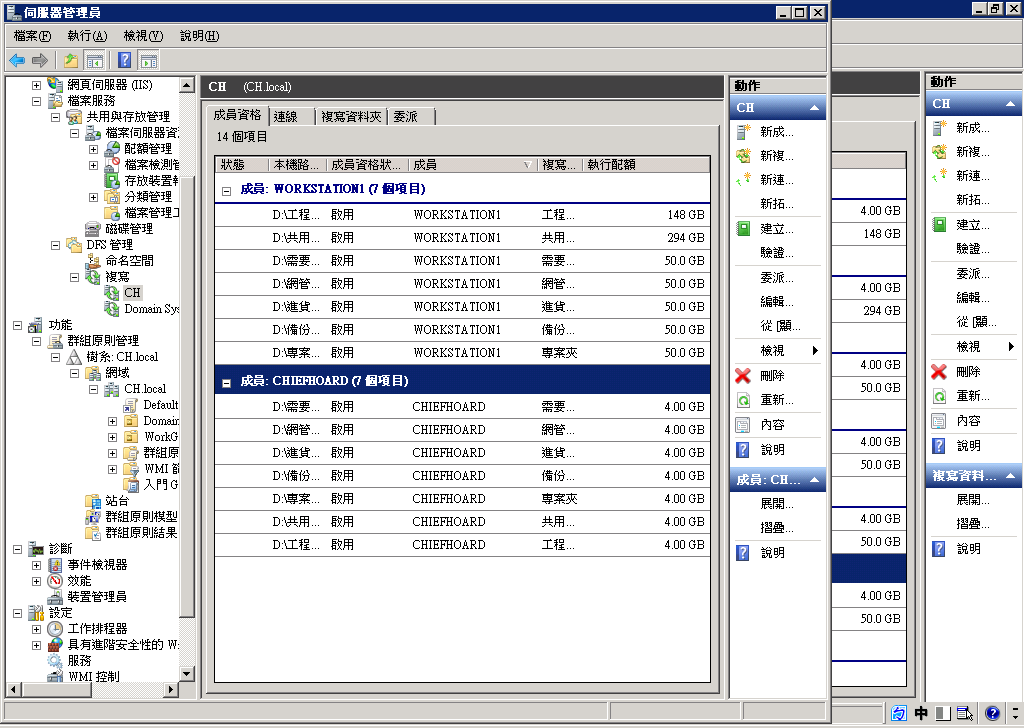This screenshot has width=1024, height=728.
Task: Click the 效能 performance tree icon
Action: click(56, 580)
